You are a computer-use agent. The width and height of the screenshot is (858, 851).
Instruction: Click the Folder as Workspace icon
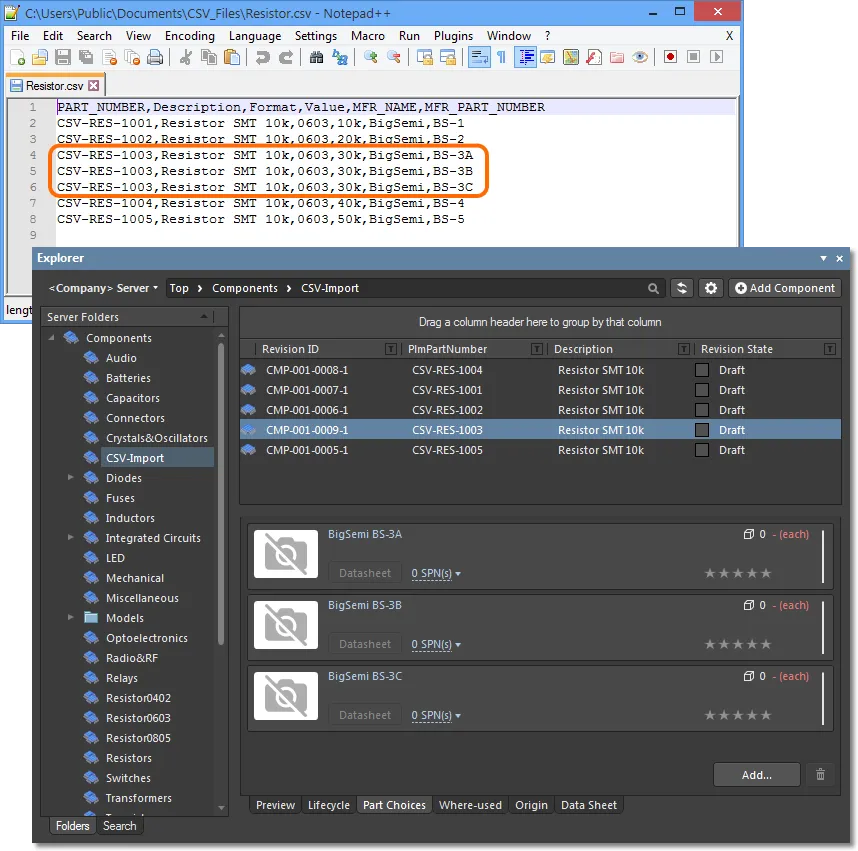click(617, 57)
